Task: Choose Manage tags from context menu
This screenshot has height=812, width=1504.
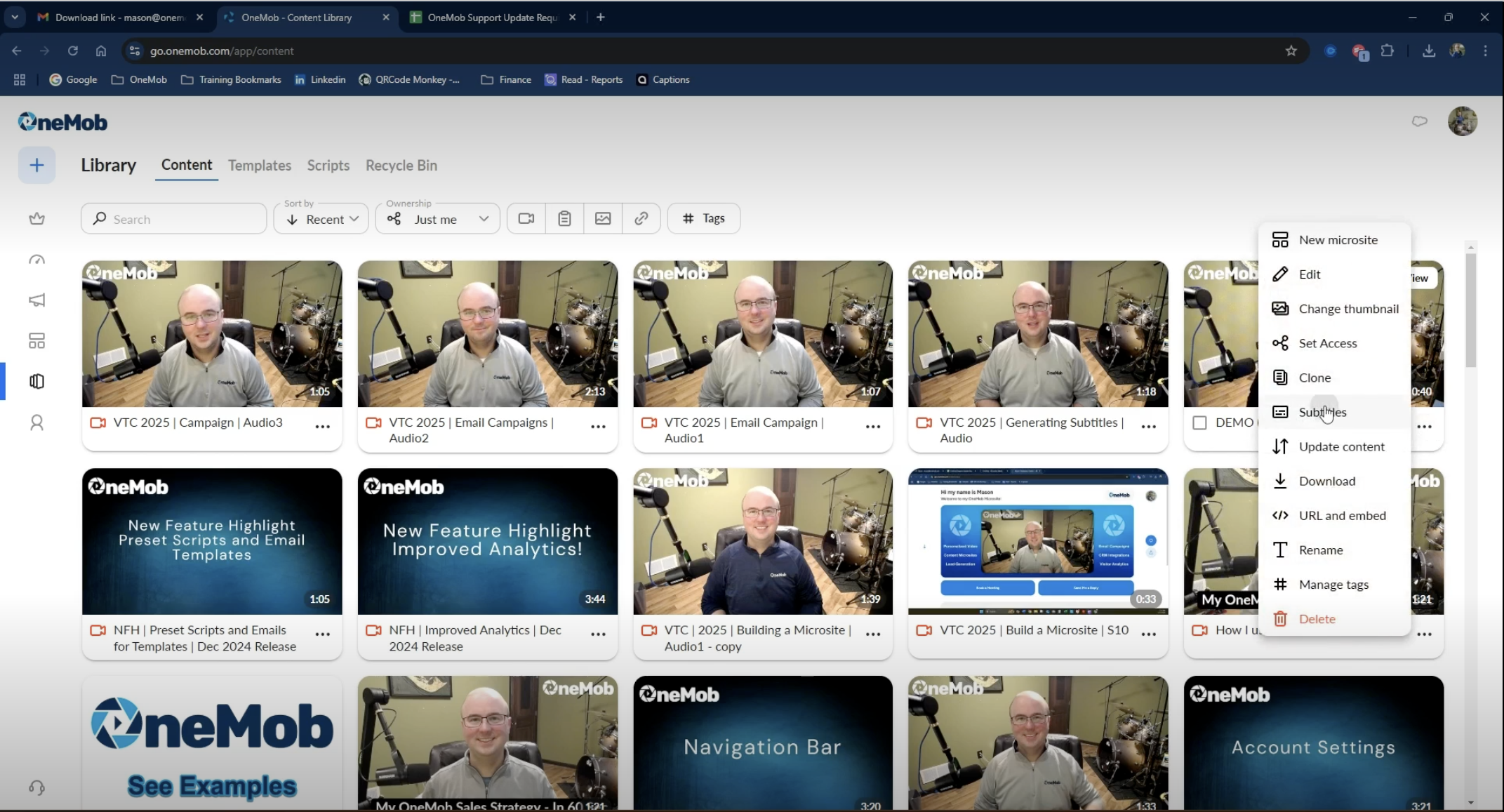Action: pos(1334,584)
